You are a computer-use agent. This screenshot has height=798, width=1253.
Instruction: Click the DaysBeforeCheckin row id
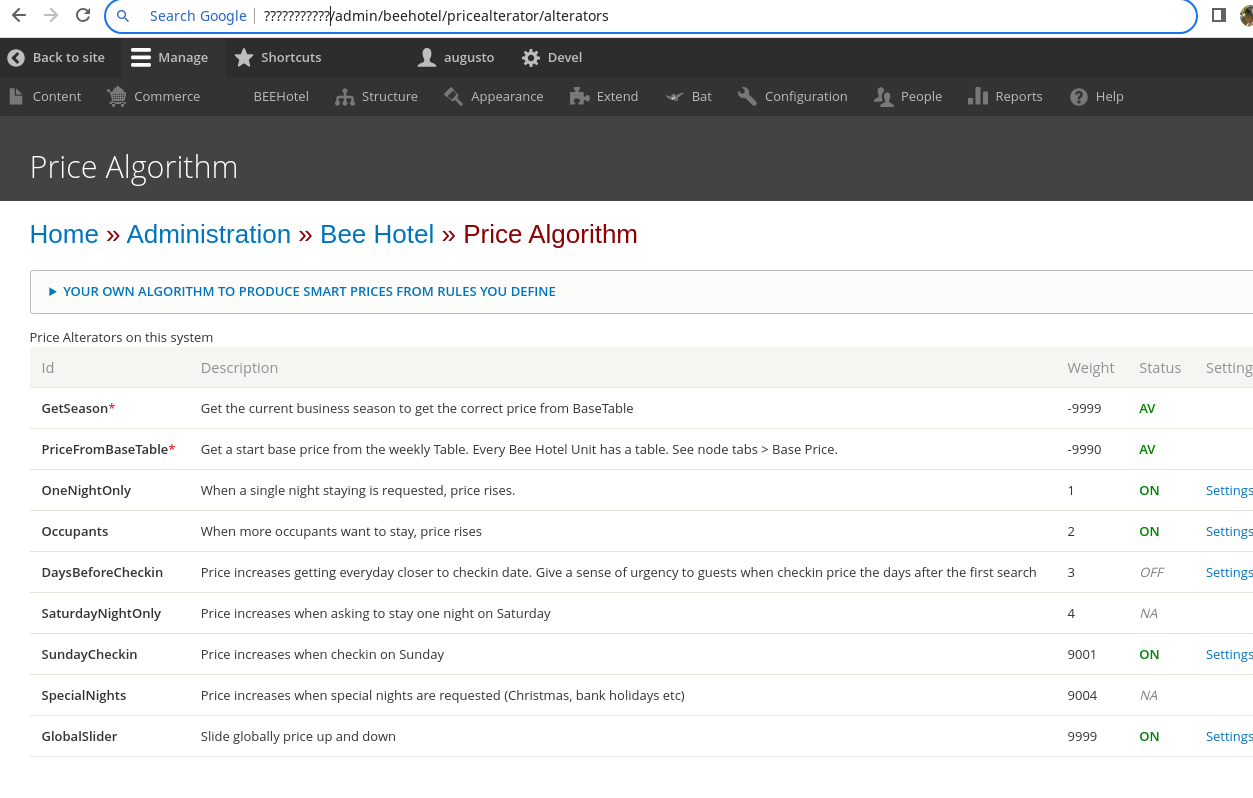point(102,572)
